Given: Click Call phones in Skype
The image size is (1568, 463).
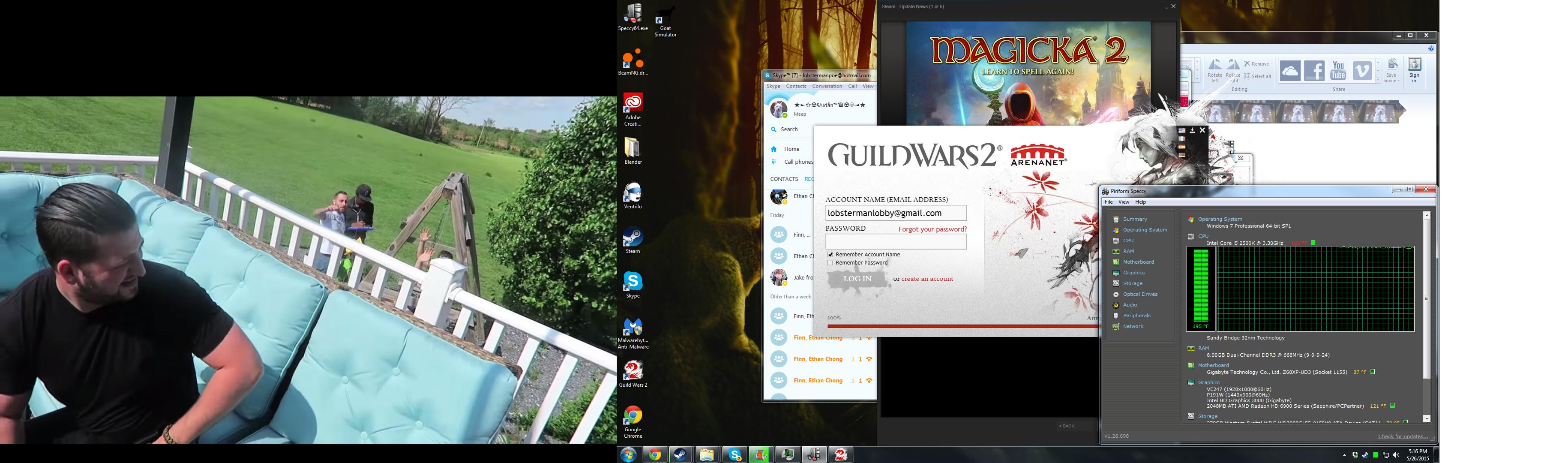Looking at the screenshot, I should (x=798, y=162).
